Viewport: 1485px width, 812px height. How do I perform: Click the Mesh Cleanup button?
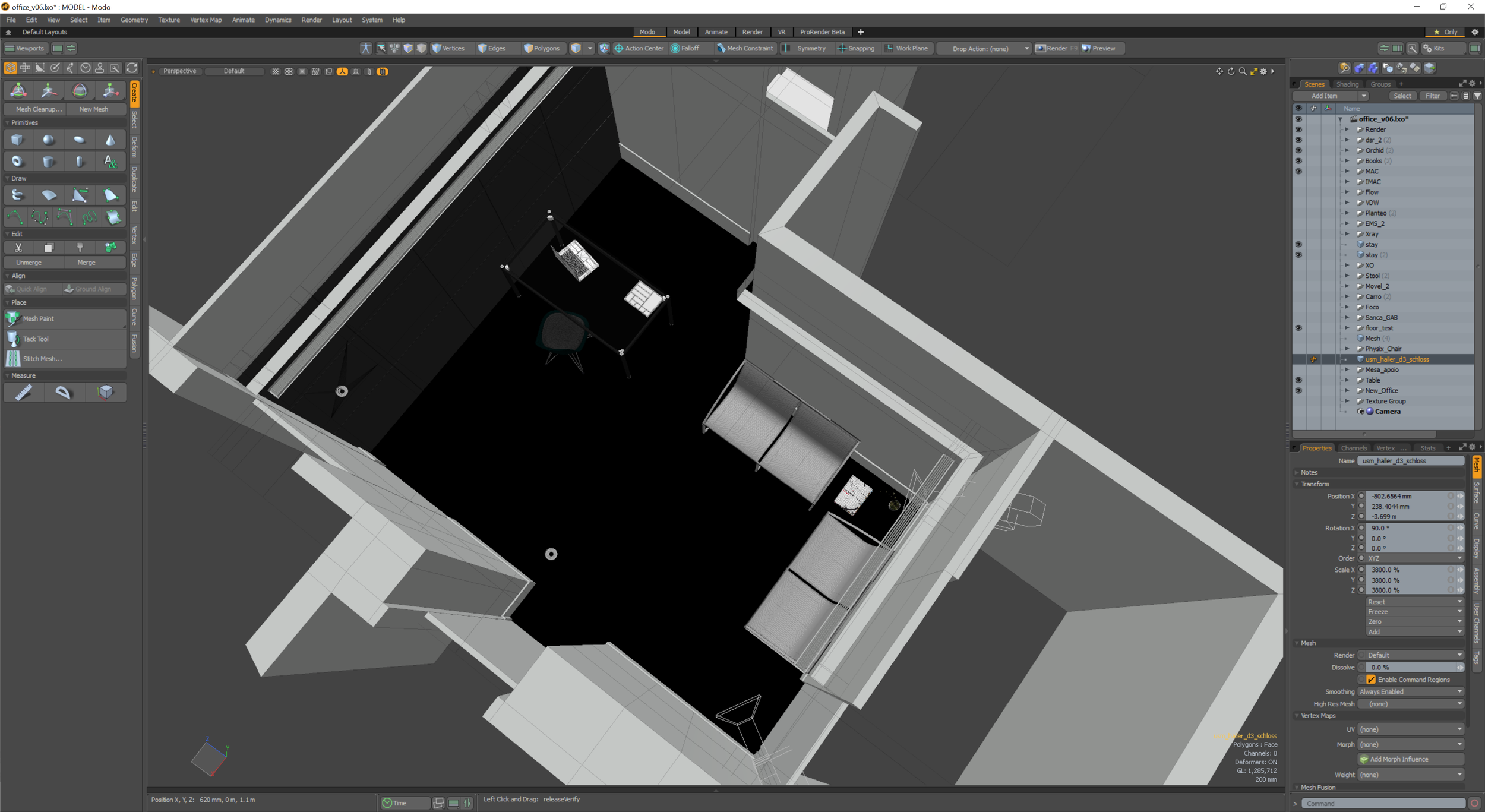point(39,109)
